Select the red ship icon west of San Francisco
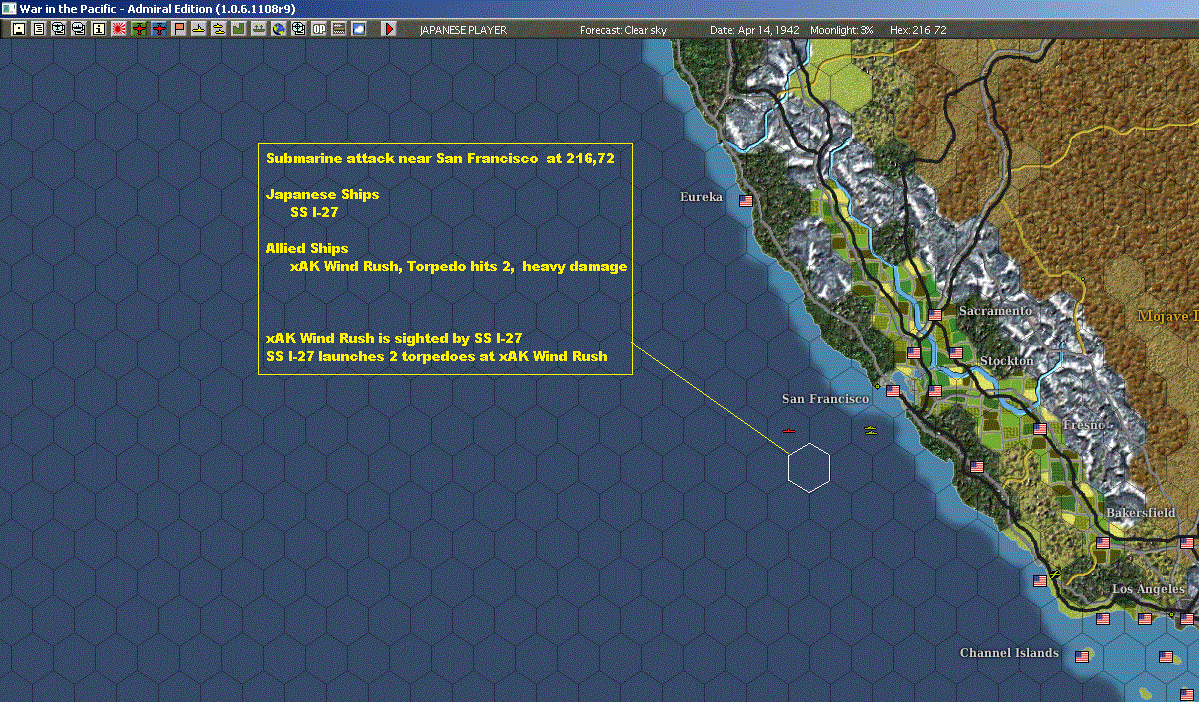This screenshot has height=702, width=1199. coord(789,431)
